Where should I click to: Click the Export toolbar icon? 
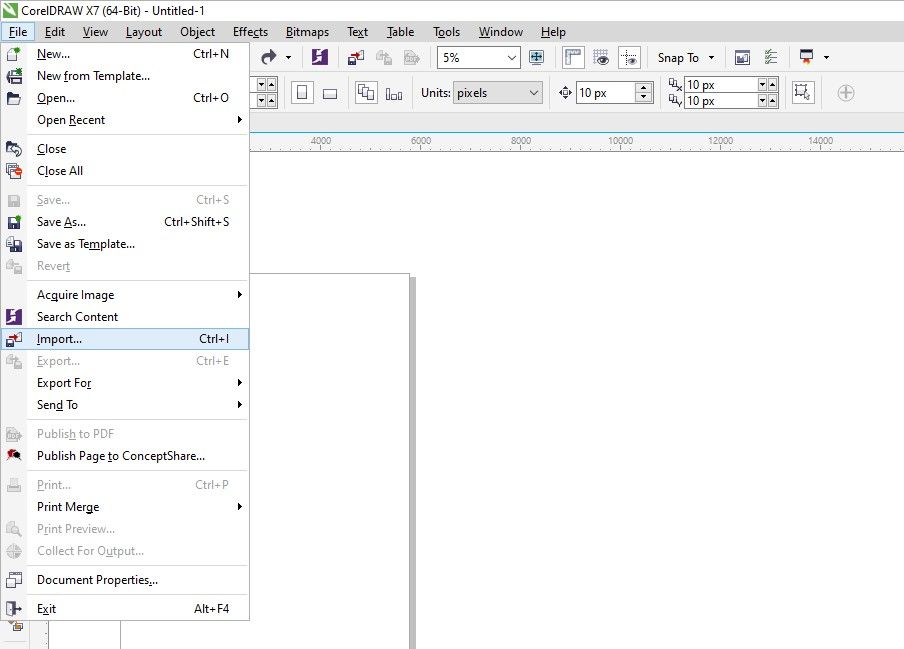pyautogui.click(x=384, y=57)
